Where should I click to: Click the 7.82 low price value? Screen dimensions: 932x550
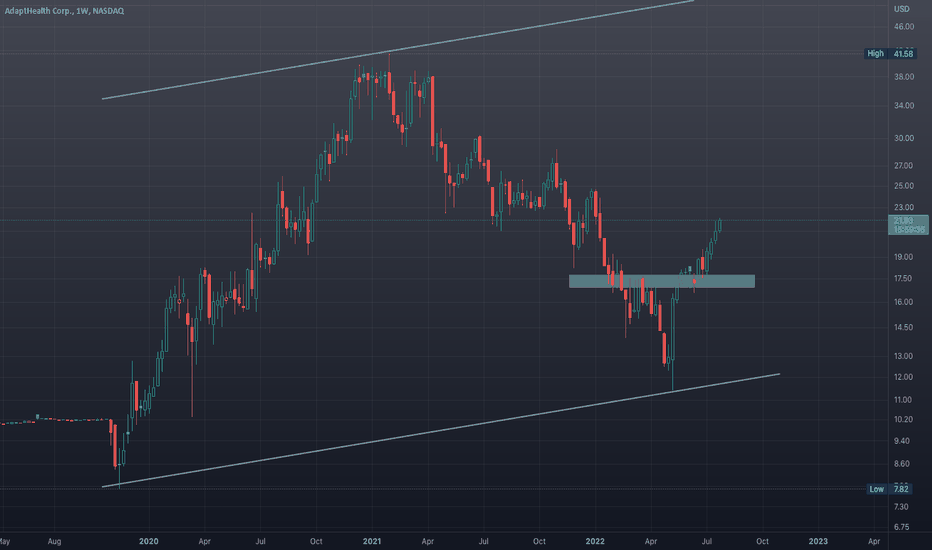click(901, 489)
